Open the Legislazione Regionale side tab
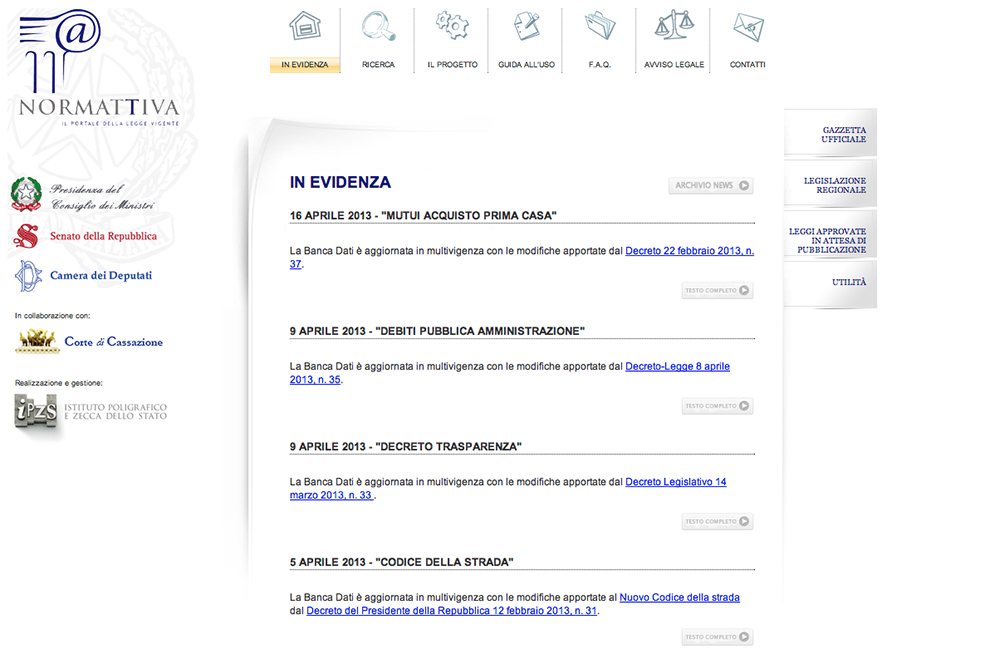This screenshot has width=1000, height=669. click(830, 184)
